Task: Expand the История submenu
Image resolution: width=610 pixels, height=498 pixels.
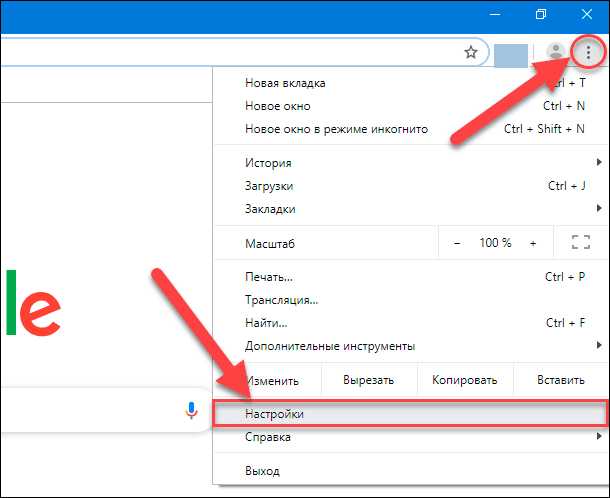Action: 411,163
